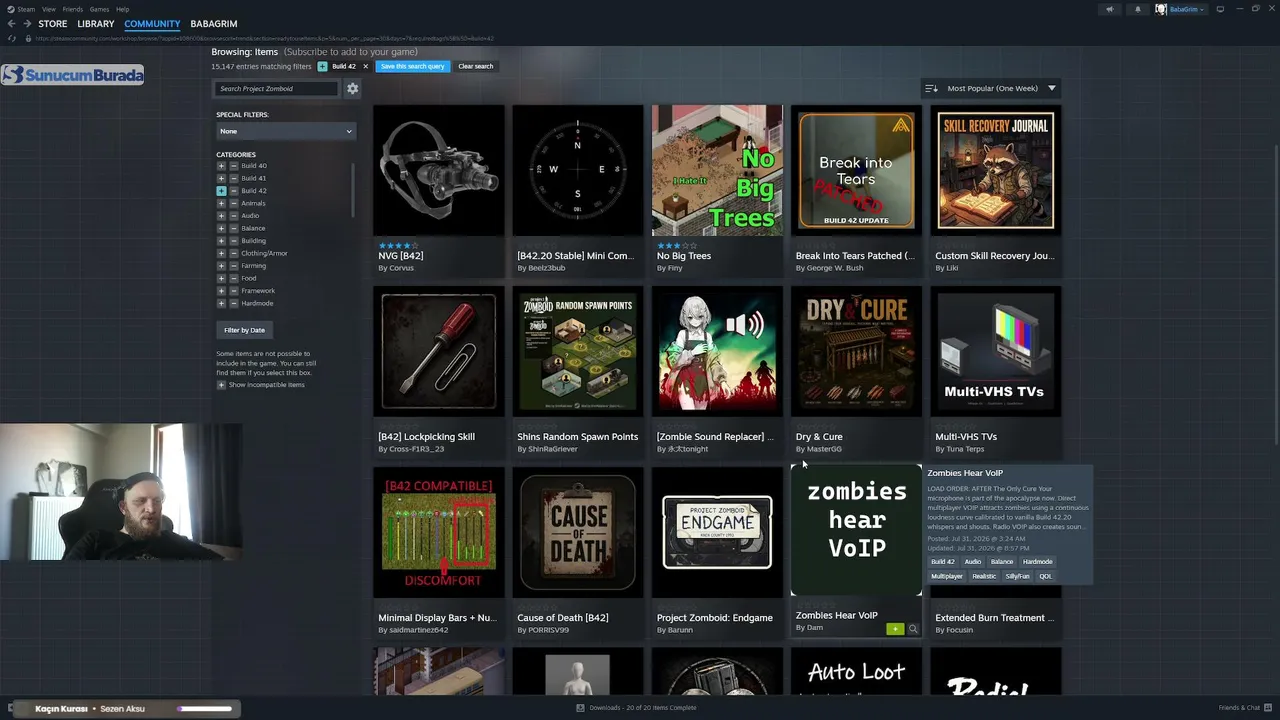Image resolution: width=1280 pixels, height=720 pixels.
Task: Go back with the left arrow
Action: point(11,24)
